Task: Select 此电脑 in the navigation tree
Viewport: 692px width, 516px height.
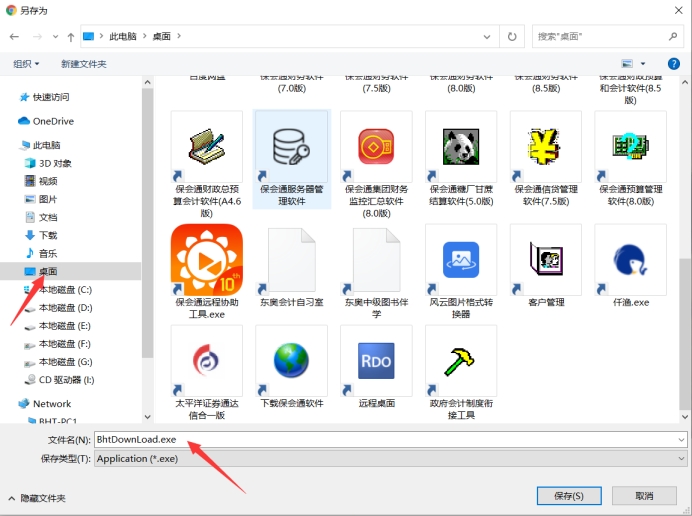Action: 41,145
